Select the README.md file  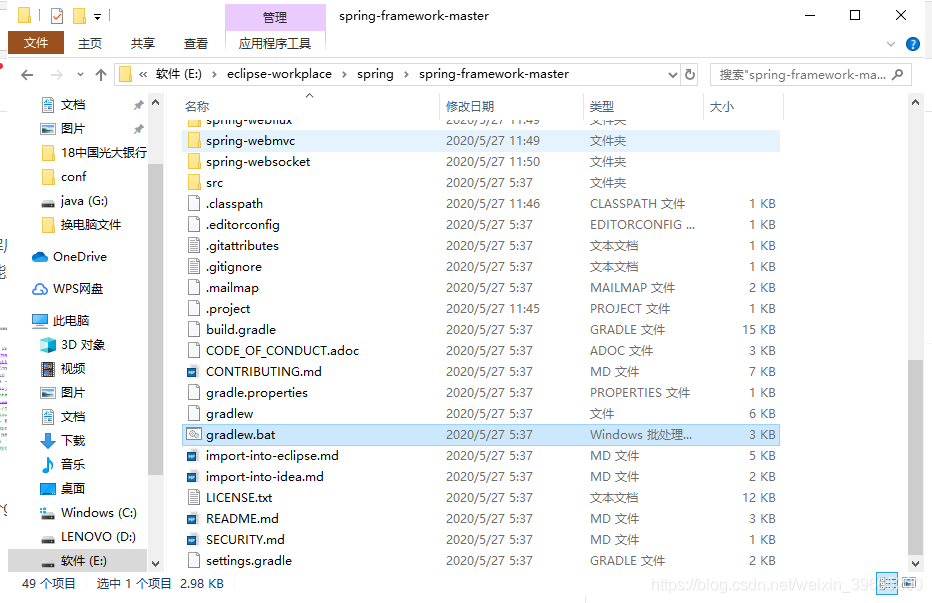[481, 519]
